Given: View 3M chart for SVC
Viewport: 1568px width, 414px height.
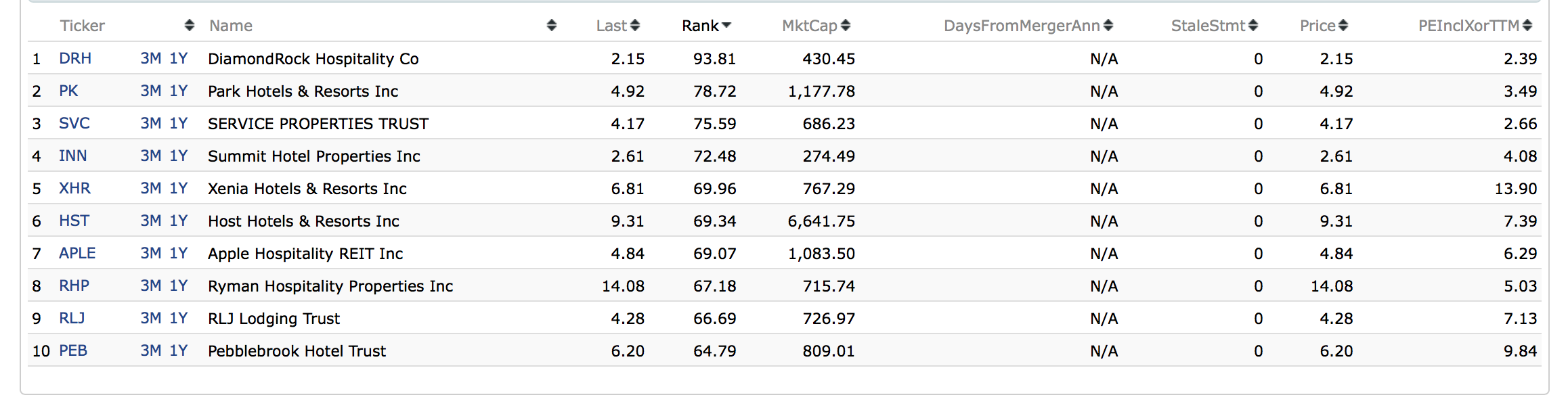Looking at the screenshot, I should (150, 124).
